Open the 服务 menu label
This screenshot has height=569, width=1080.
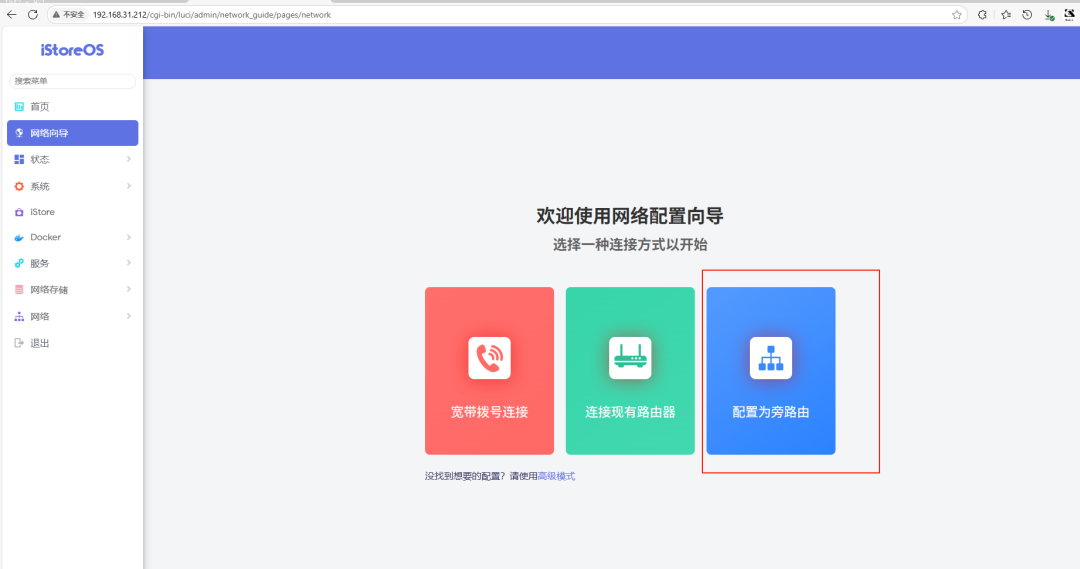coord(40,264)
